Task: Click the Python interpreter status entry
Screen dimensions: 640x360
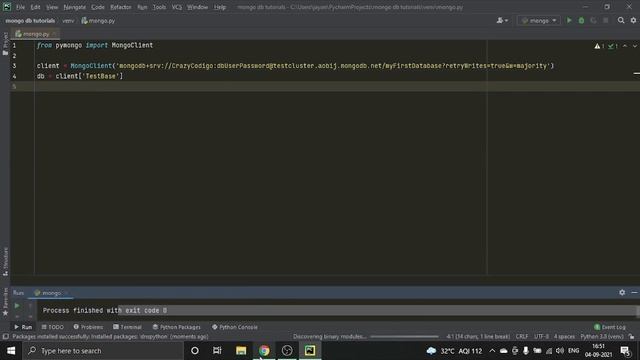Action: [602, 337]
